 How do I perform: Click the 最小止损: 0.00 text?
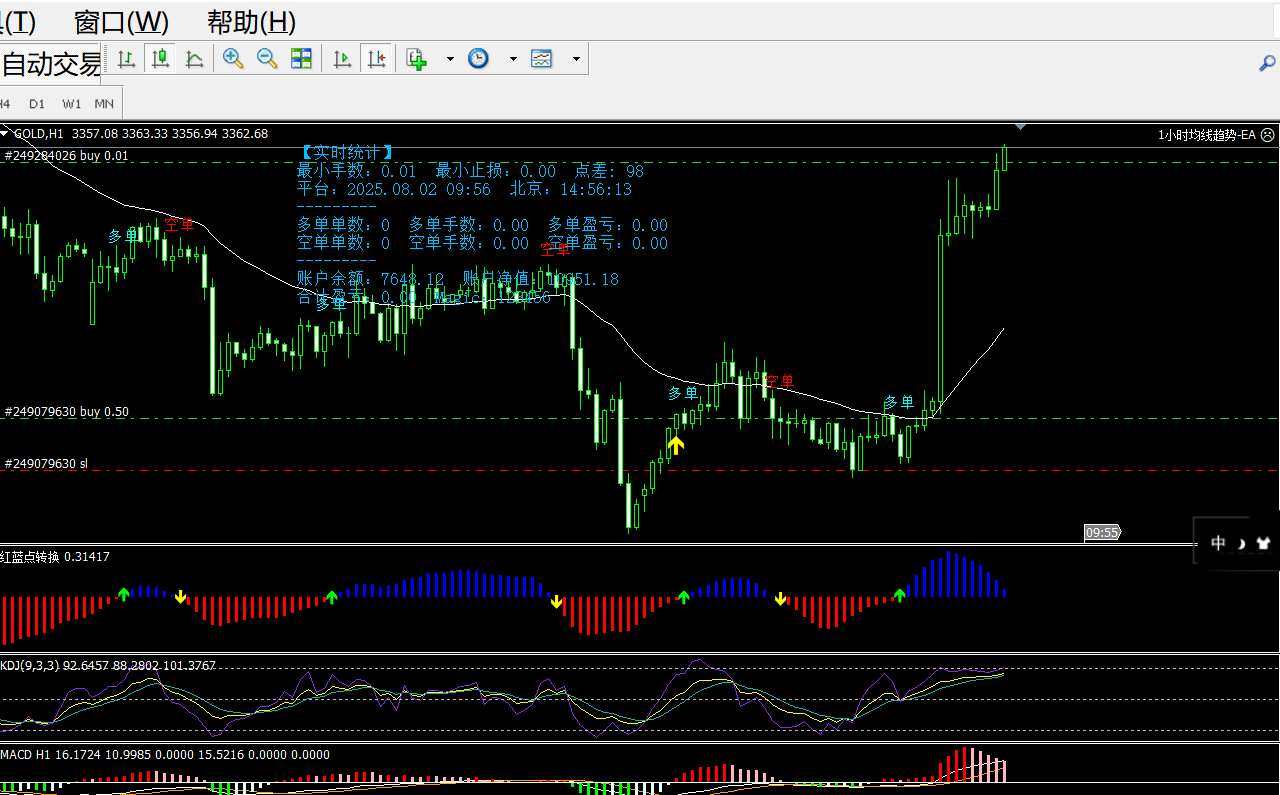(495, 171)
